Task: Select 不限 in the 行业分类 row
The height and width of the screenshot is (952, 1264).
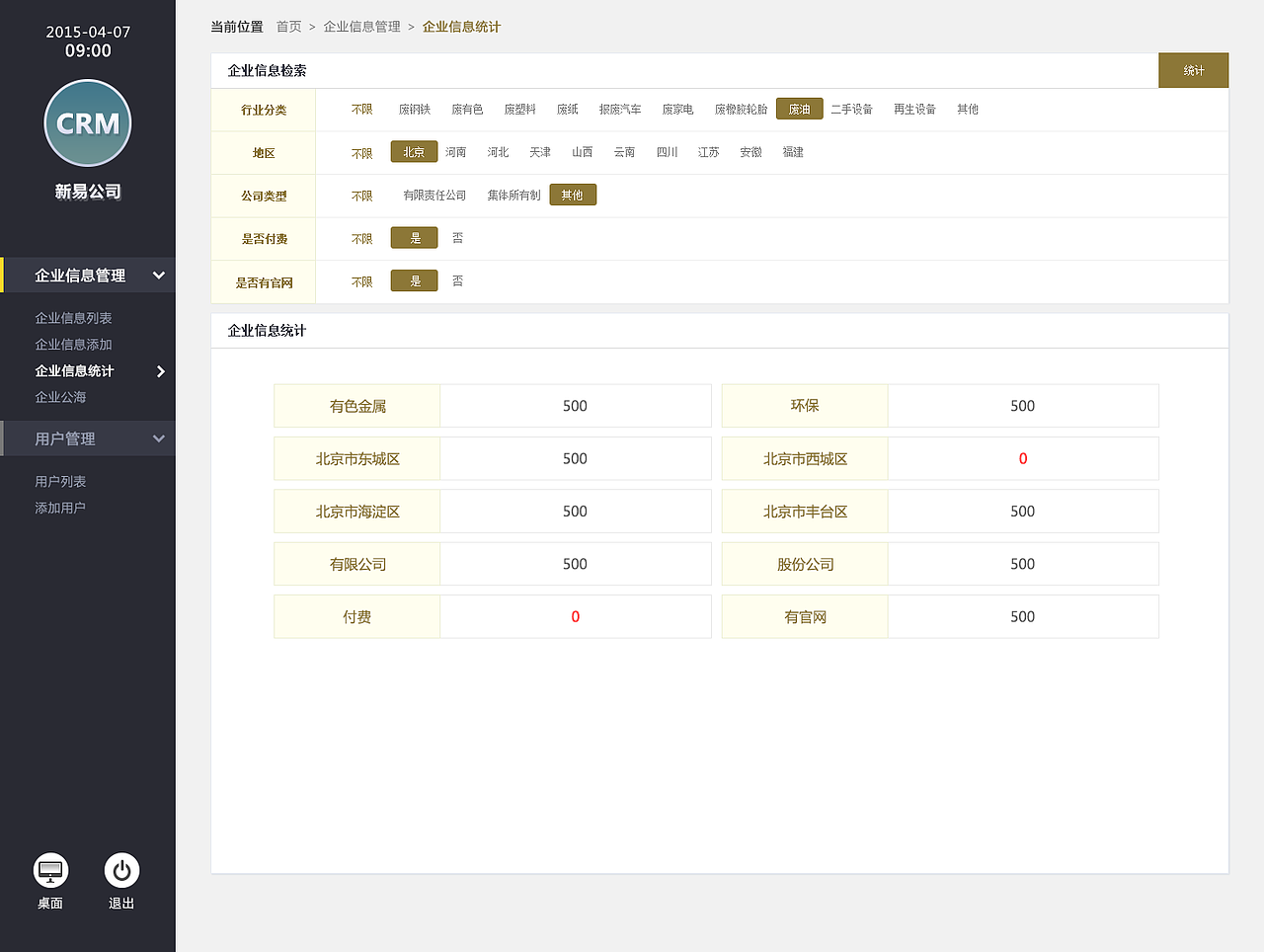Action: coord(361,109)
